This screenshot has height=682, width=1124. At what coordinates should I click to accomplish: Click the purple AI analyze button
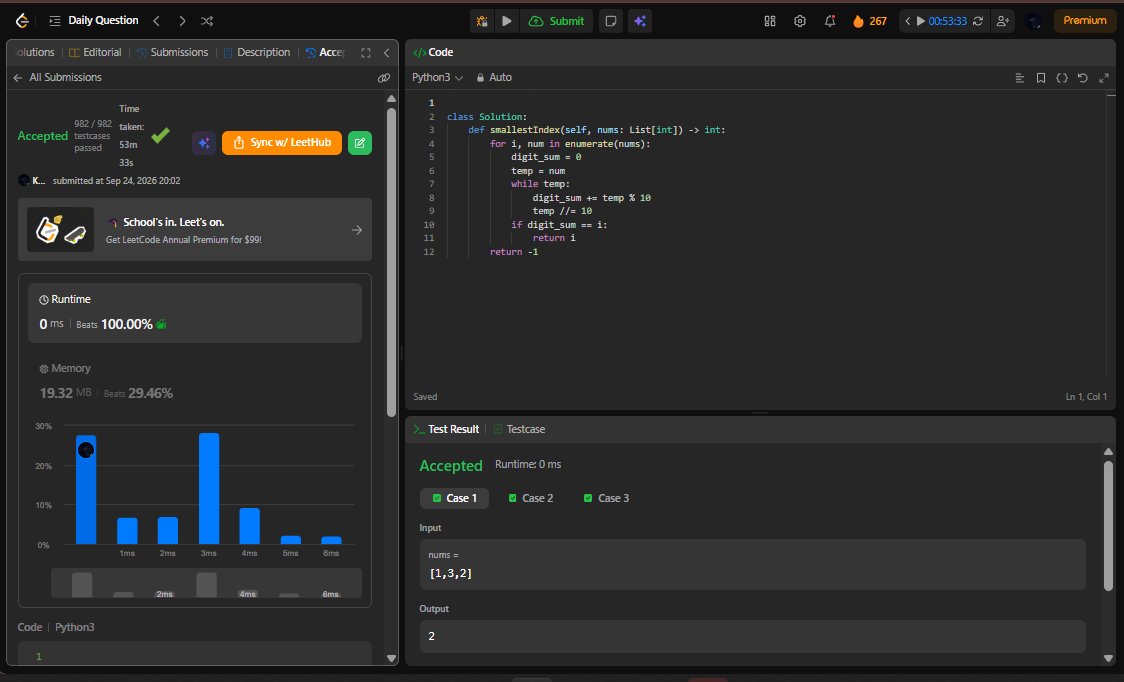click(x=204, y=143)
